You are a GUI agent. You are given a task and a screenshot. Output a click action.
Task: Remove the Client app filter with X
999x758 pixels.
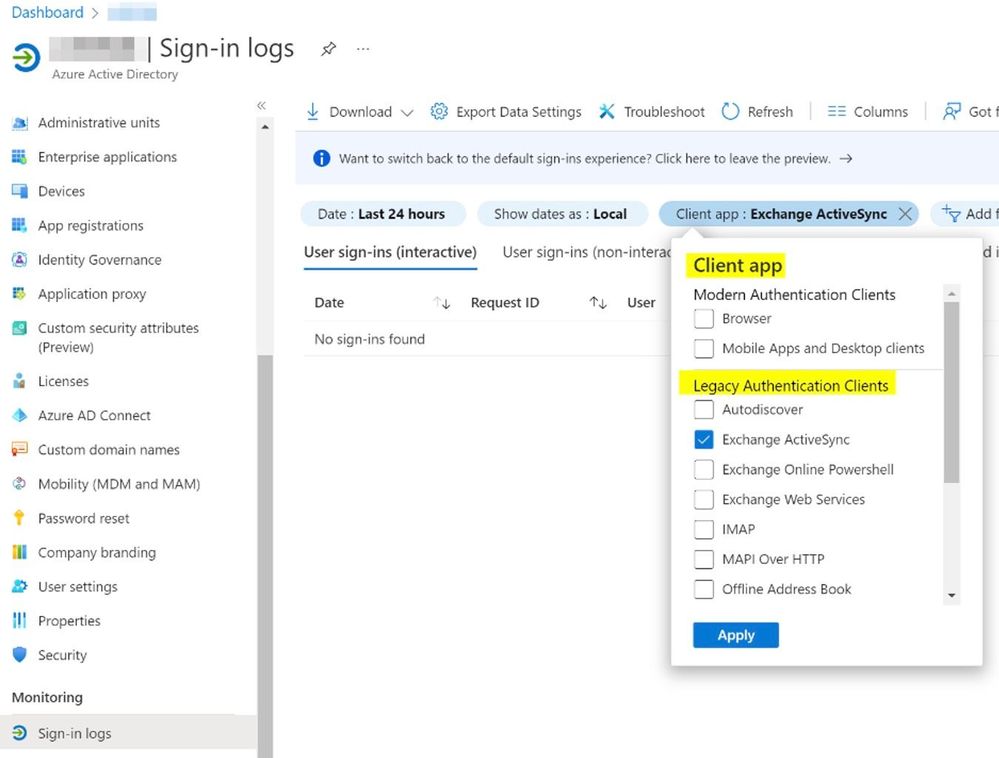pos(905,214)
